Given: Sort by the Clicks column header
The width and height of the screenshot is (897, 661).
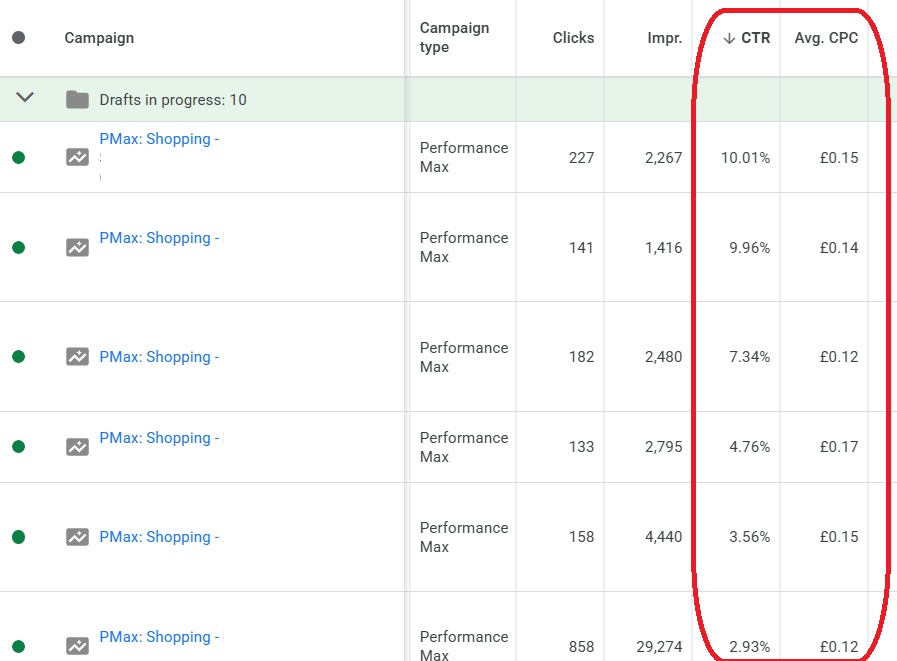Looking at the screenshot, I should 573,38.
